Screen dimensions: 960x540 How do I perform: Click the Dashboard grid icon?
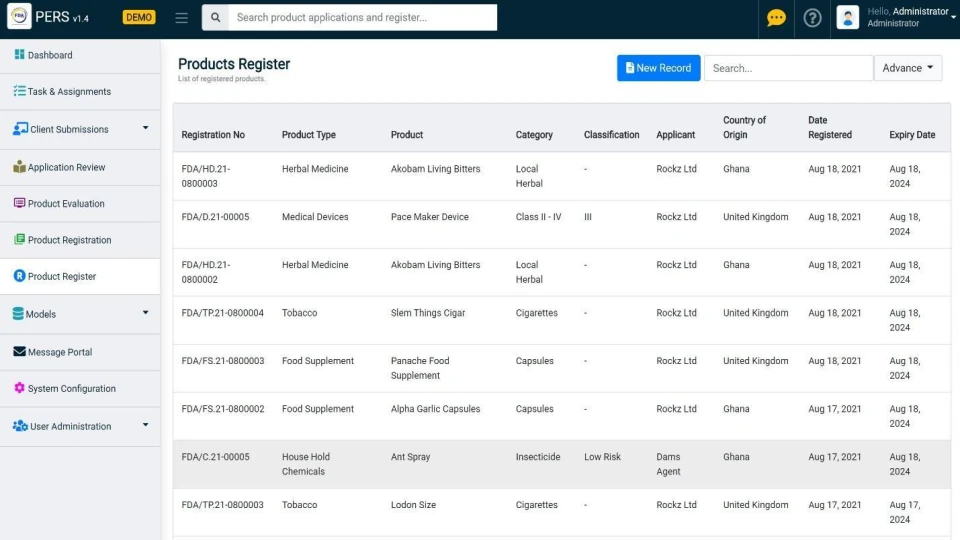click(x=20, y=54)
